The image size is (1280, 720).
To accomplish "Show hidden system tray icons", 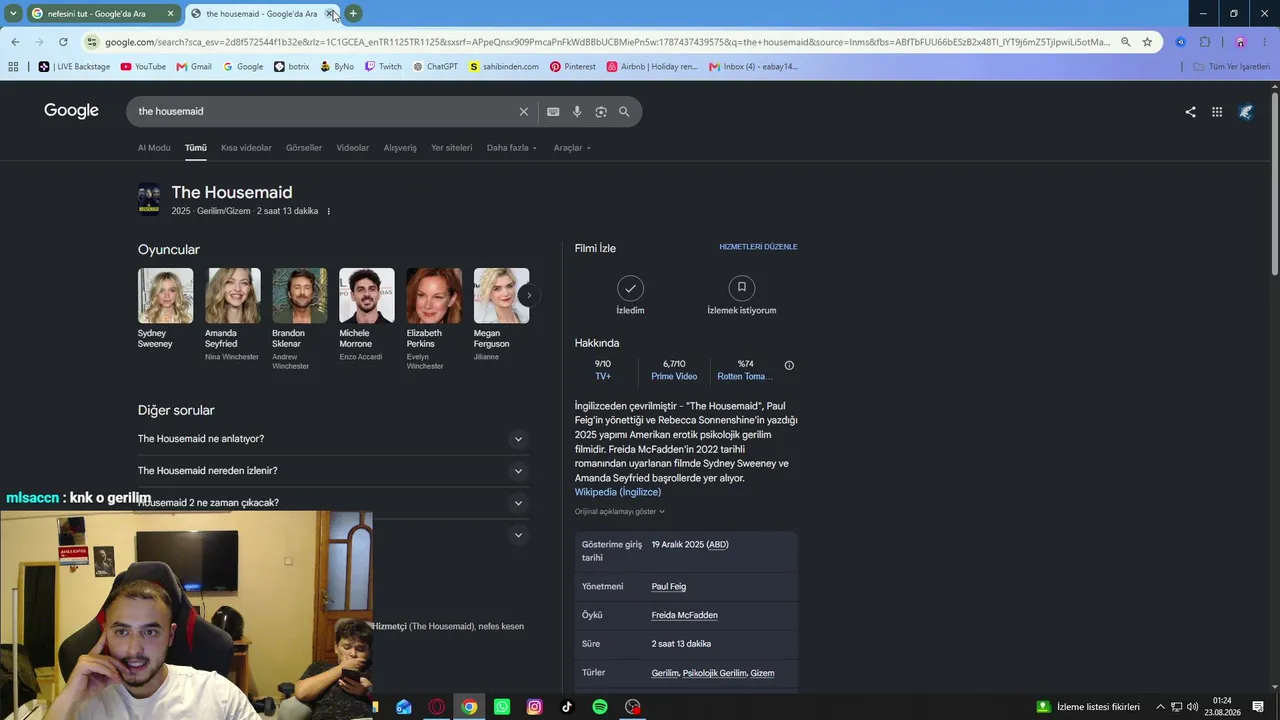I will (1160, 707).
